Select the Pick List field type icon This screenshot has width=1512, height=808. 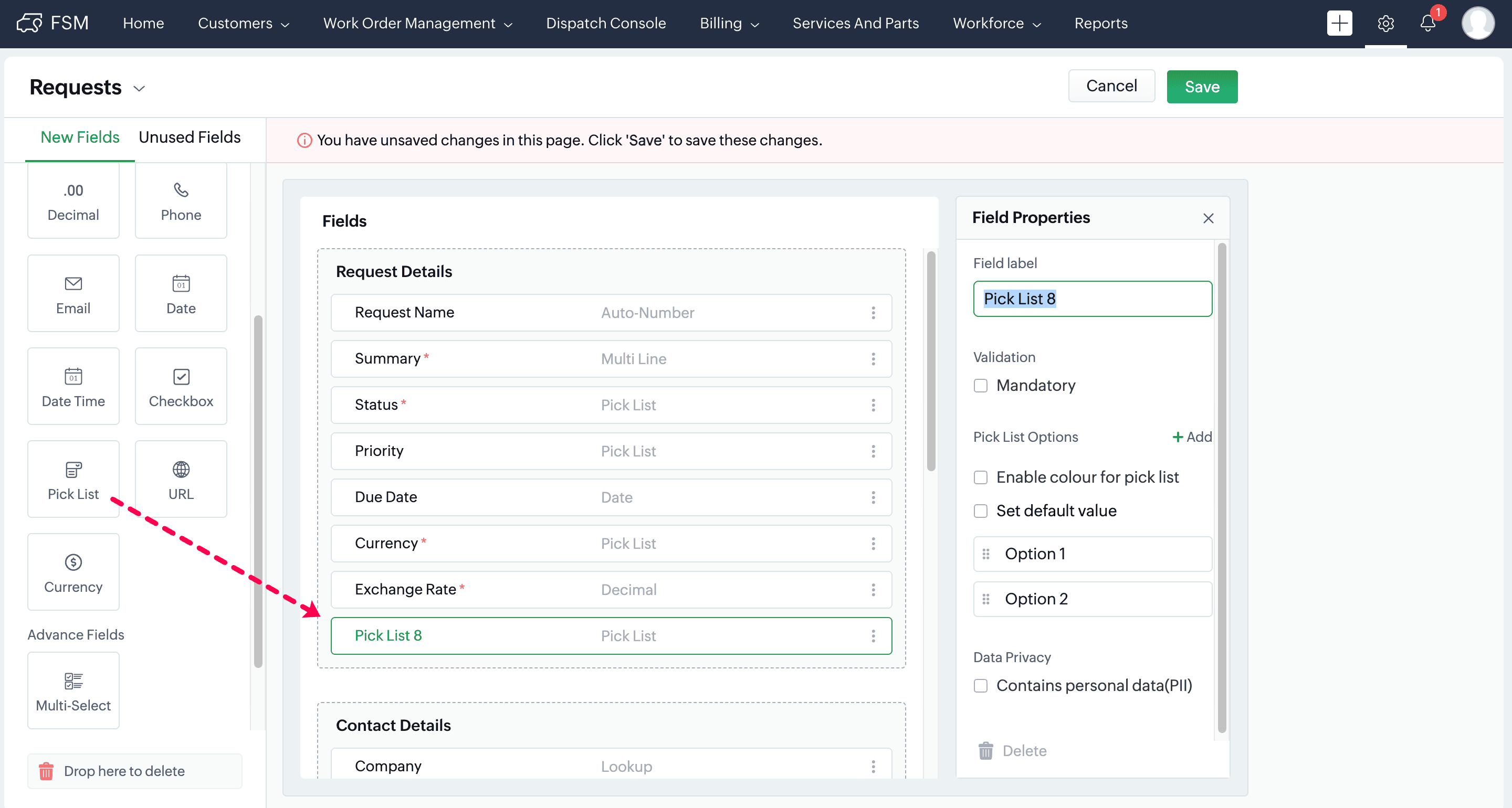[73, 470]
